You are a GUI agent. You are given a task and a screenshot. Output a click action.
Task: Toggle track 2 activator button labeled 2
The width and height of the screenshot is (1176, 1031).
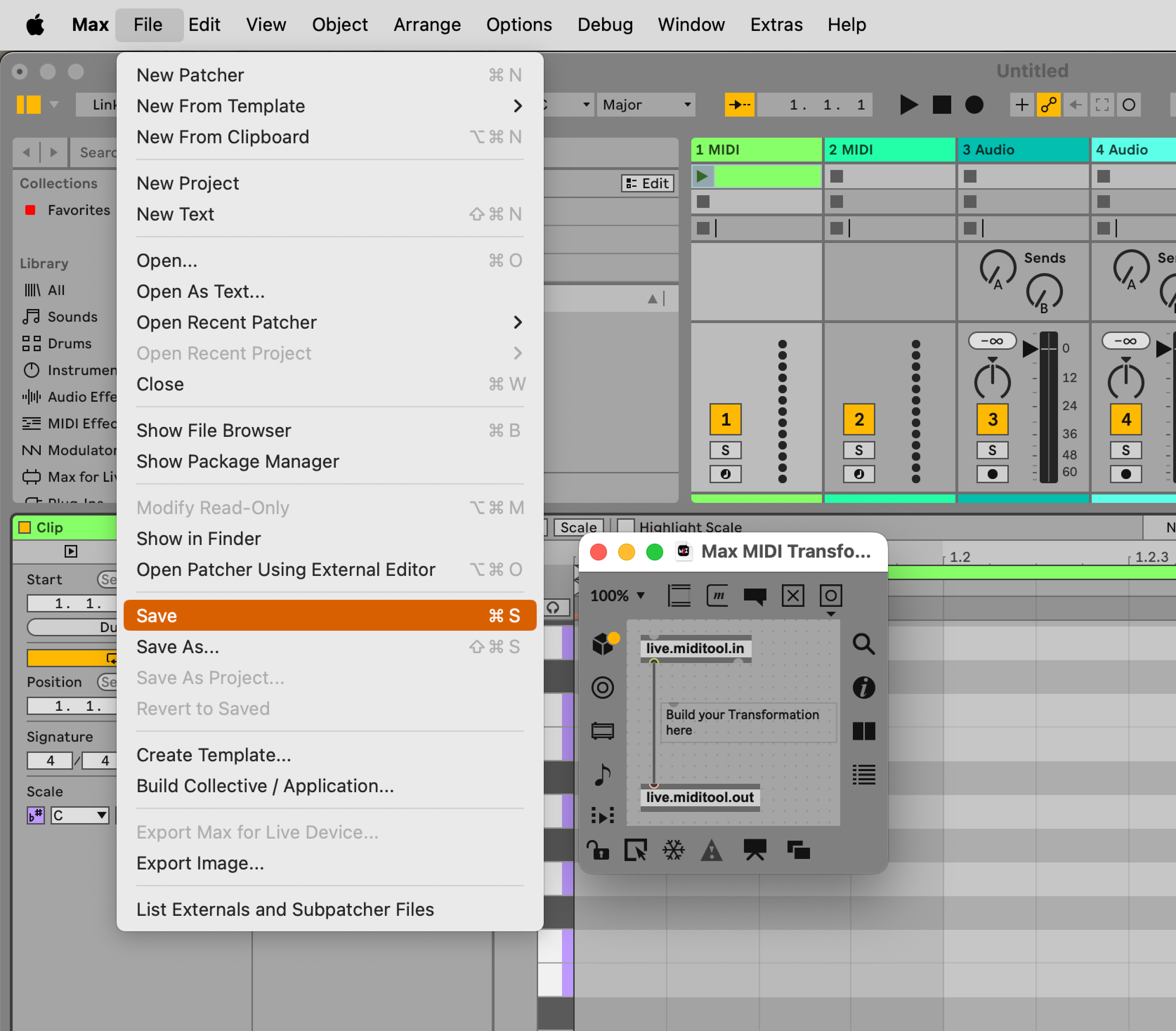click(858, 419)
